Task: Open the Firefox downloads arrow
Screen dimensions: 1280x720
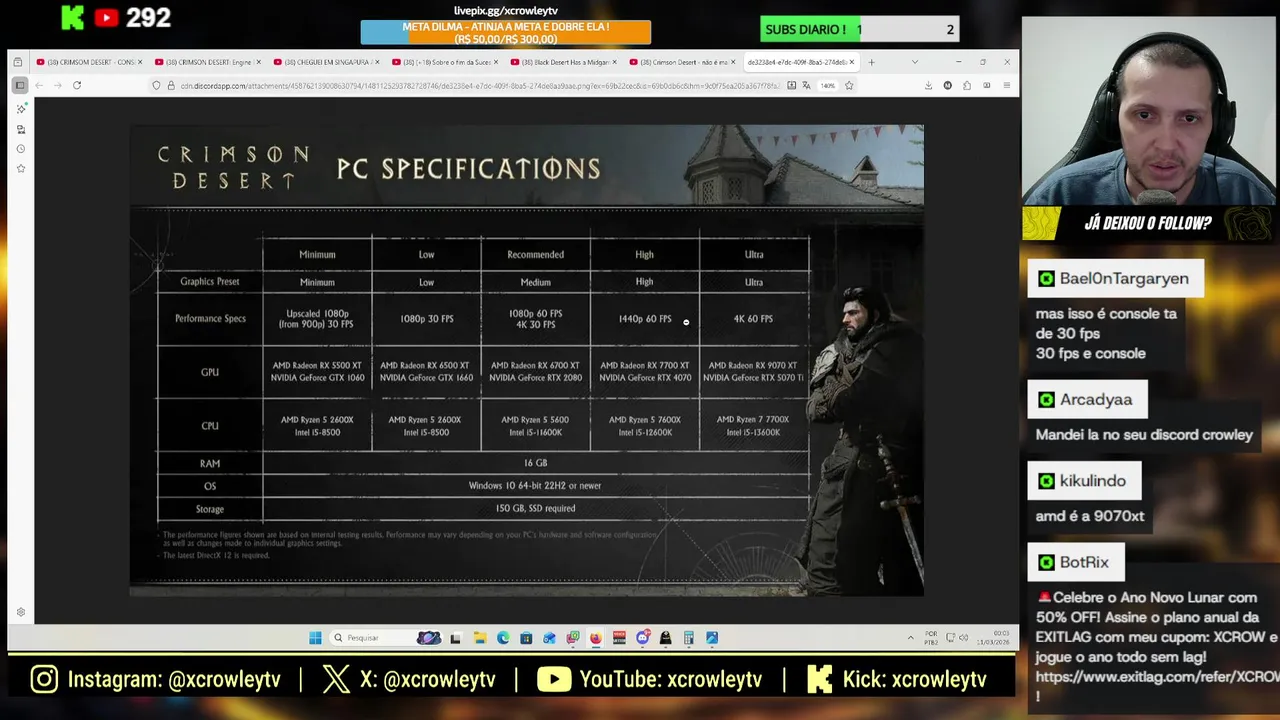Action: (x=928, y=85)
